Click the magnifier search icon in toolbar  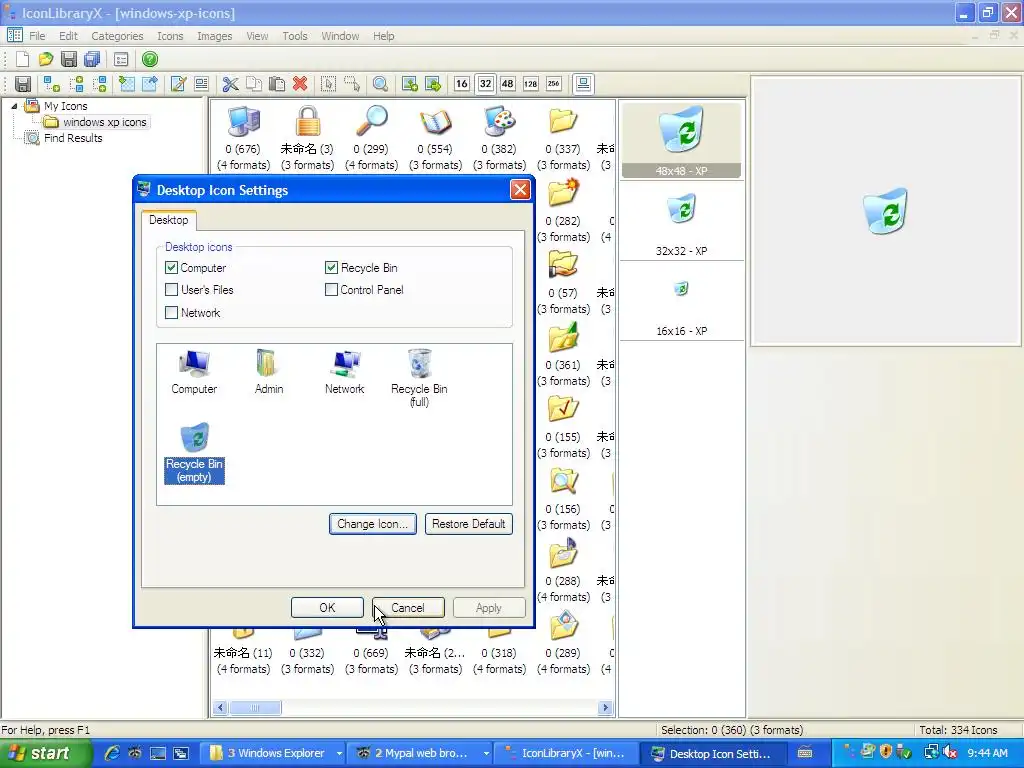(x=380, y=84)
